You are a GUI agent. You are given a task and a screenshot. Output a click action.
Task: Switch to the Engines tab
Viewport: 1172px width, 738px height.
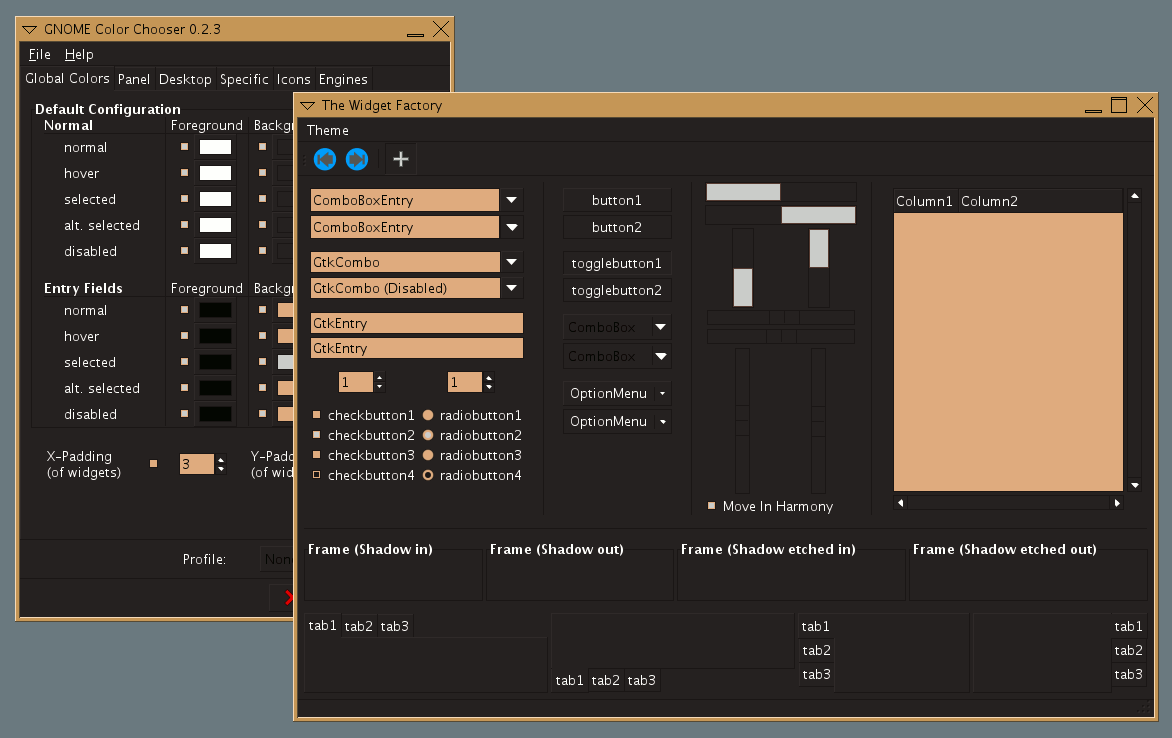click(343, 79)
